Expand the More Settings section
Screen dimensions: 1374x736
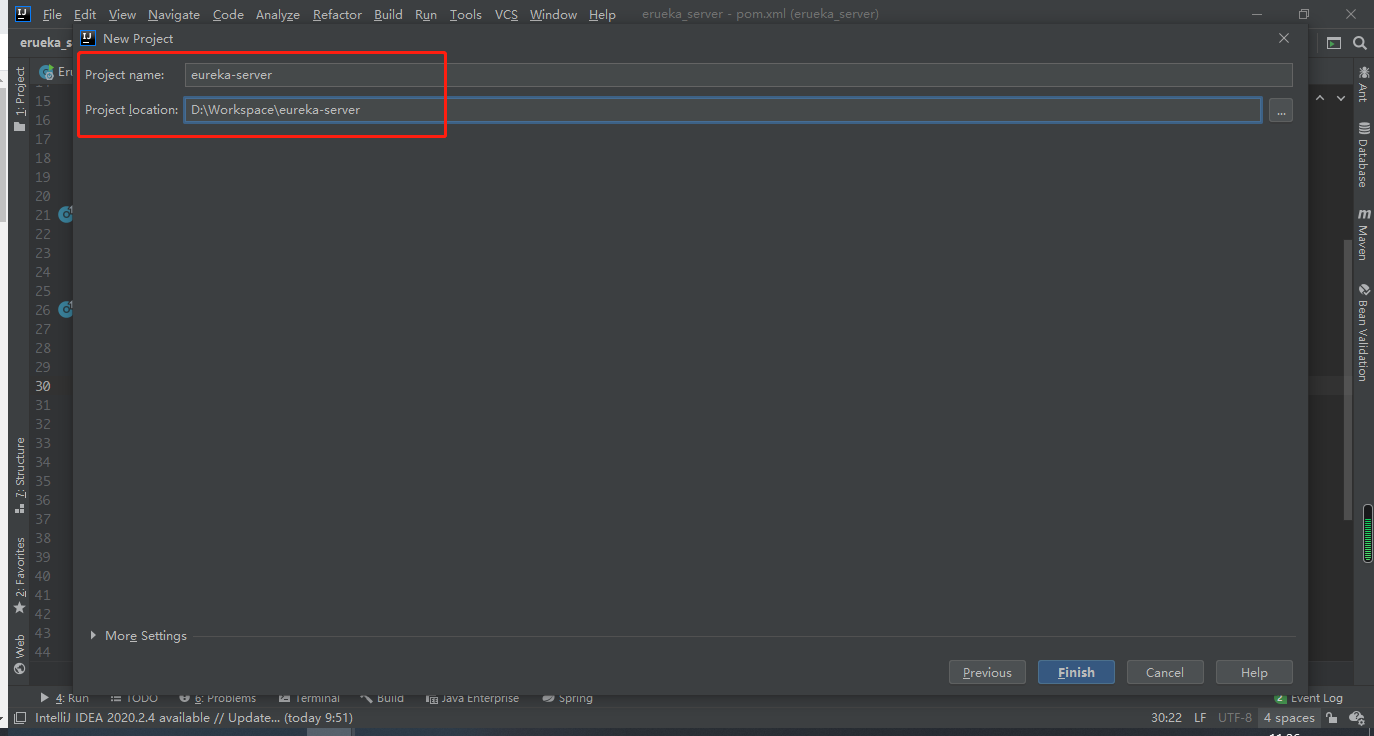point(138,635)
